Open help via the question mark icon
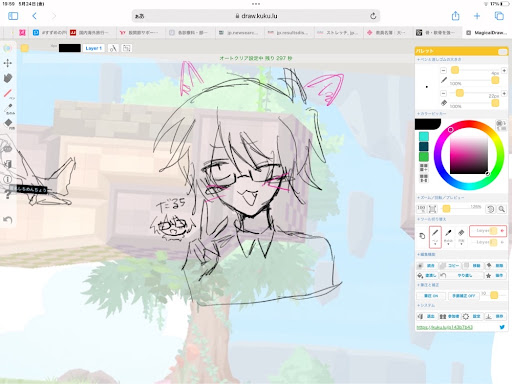Image resolution: width=512 pixels, height=384 pixels. pyautogui.click(x=7, y=195)
